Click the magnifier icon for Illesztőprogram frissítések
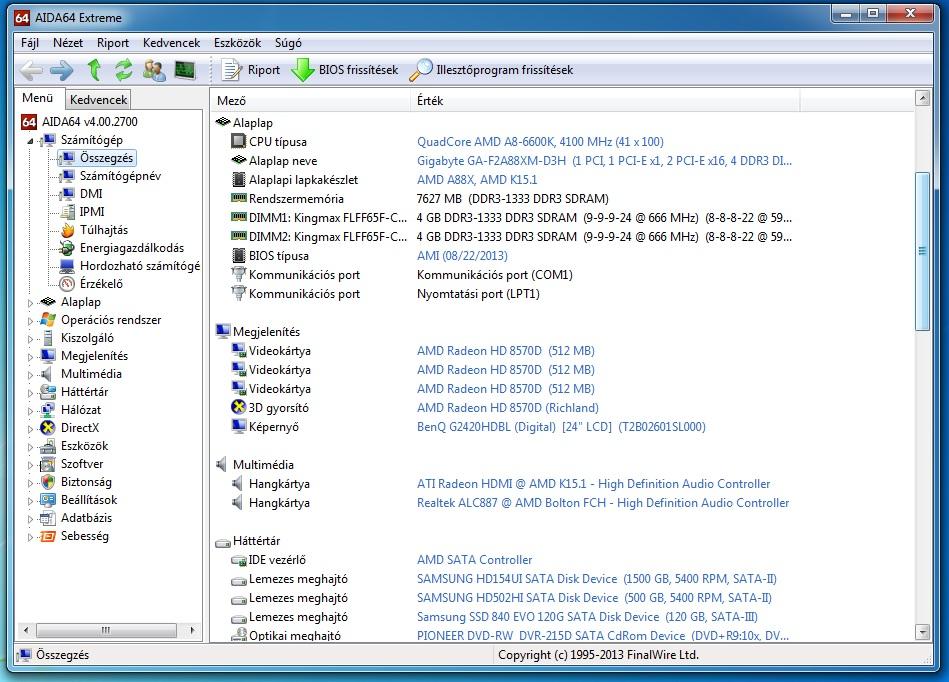The height and width of the screenshot is (682, 949). tap(421, 70)
